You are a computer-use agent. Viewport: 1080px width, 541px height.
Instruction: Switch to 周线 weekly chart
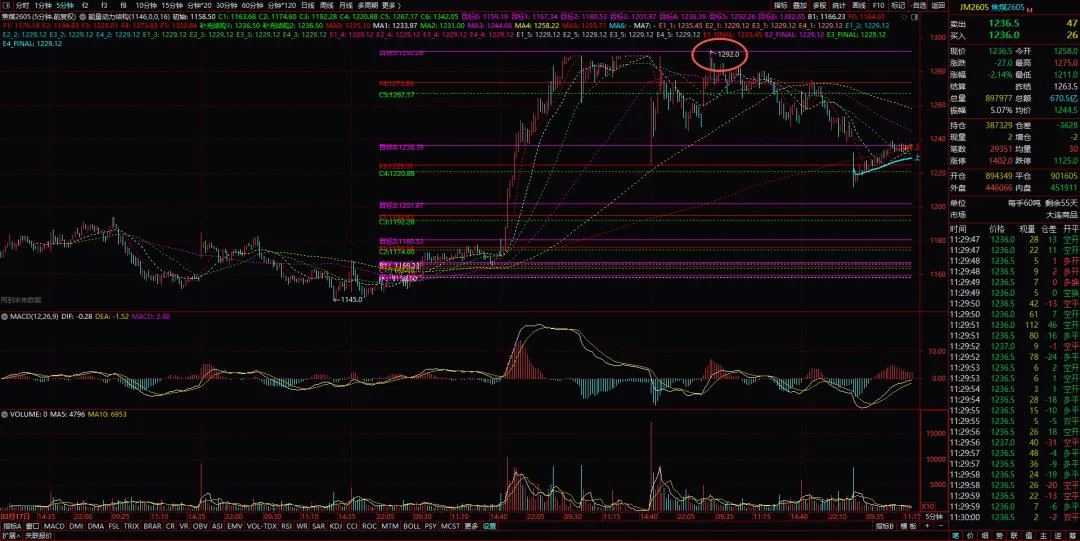[326, 6]
